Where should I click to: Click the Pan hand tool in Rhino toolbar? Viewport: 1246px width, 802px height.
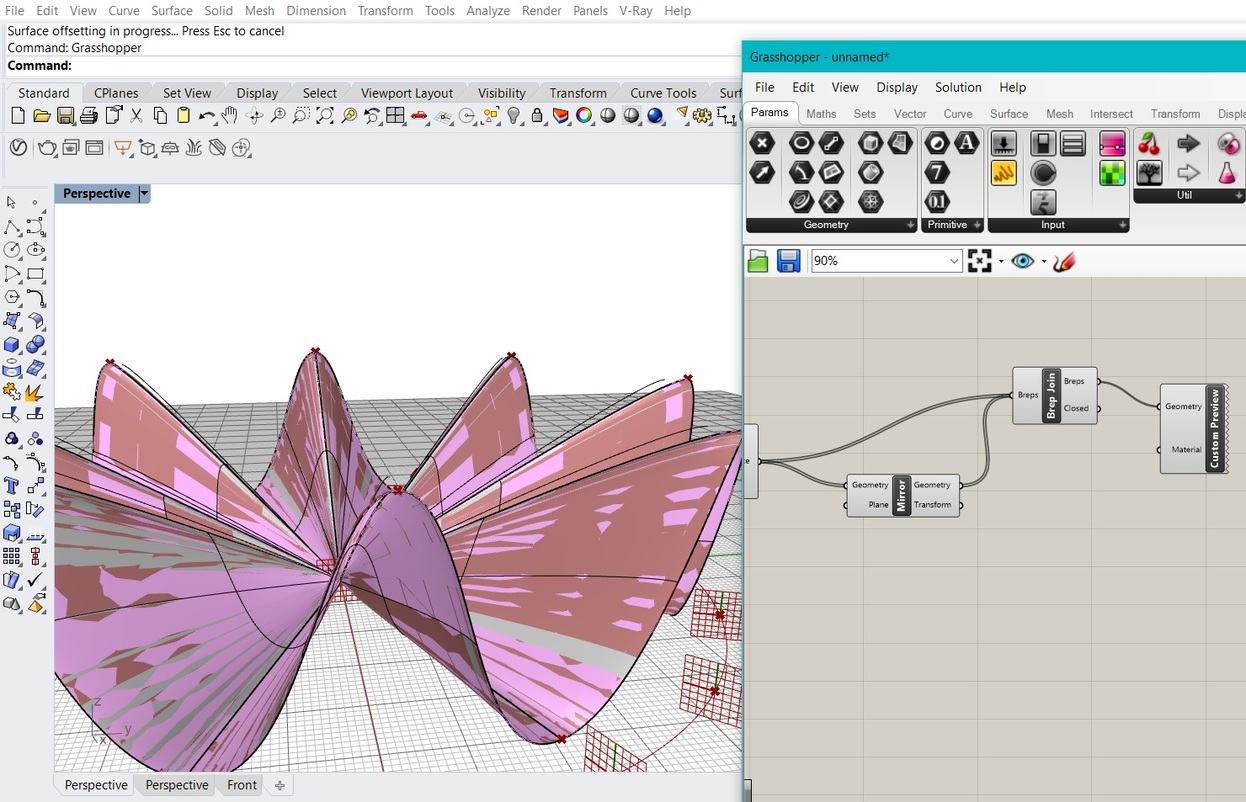(x=230, y=116)
